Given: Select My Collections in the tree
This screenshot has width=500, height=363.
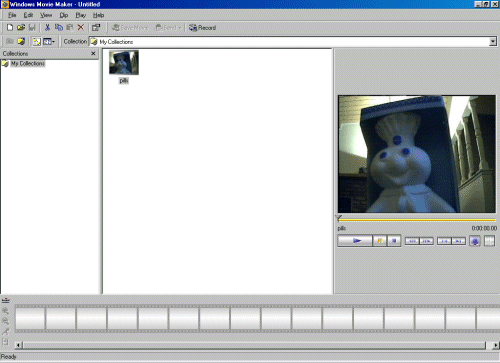Looking at the screenshot, I should (x=28, y=63).
